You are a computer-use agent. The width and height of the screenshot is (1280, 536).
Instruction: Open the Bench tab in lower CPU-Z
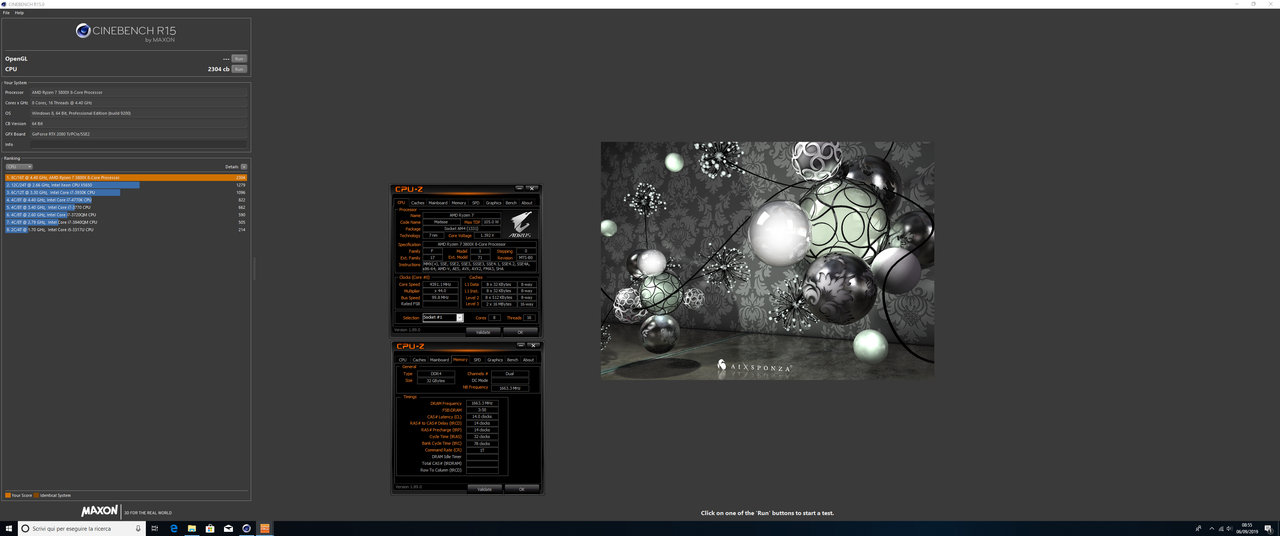[512, 360]
